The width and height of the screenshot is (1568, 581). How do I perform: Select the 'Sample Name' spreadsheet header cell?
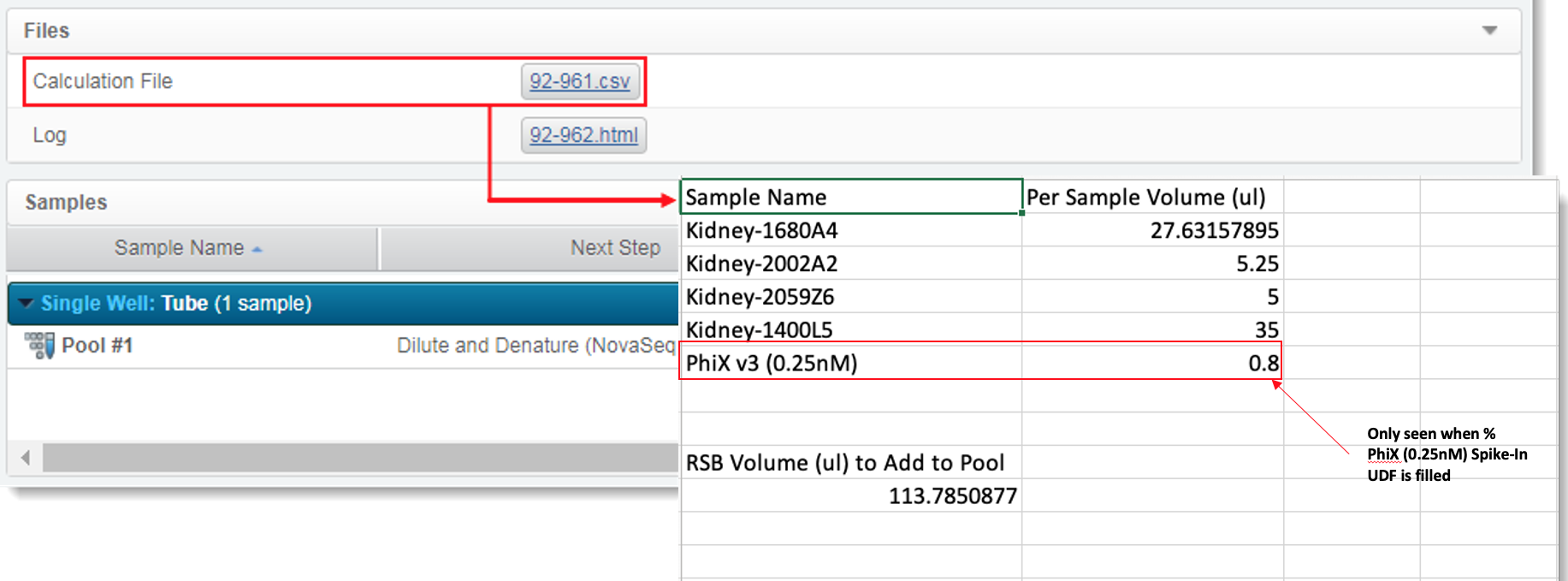pyautogui.click(x=850, y=198)
